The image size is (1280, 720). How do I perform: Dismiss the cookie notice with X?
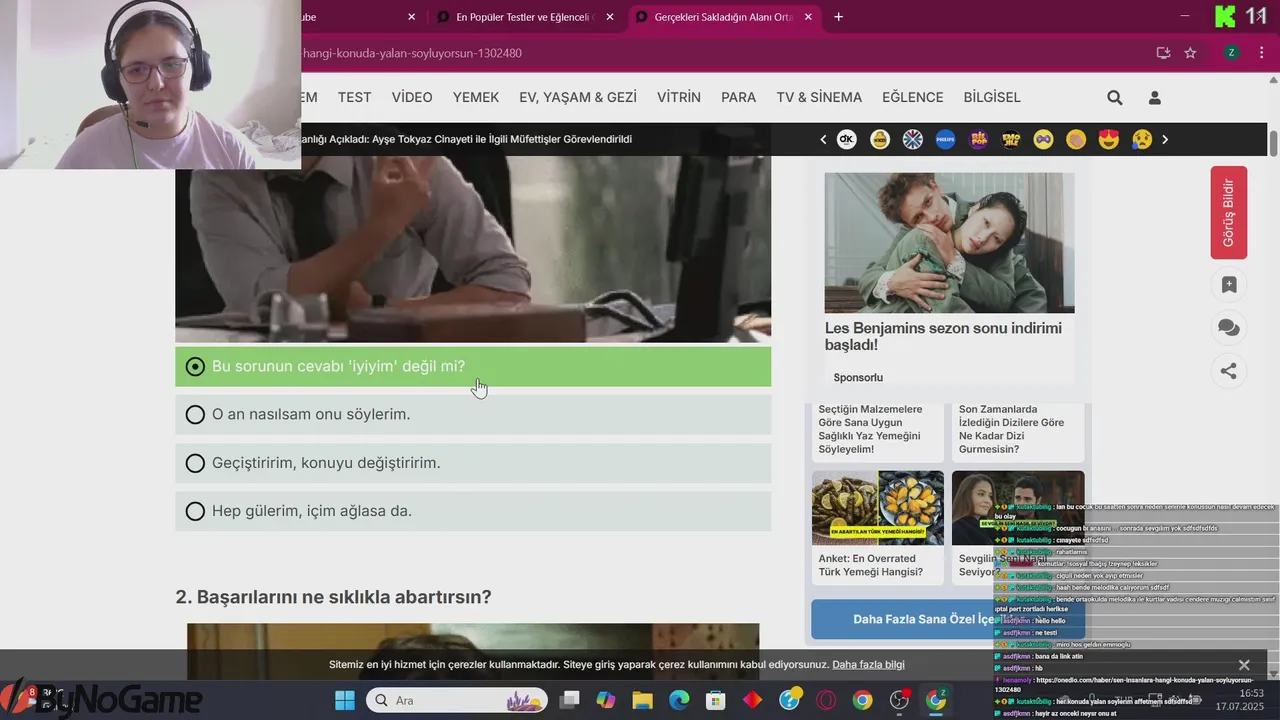1244,665
